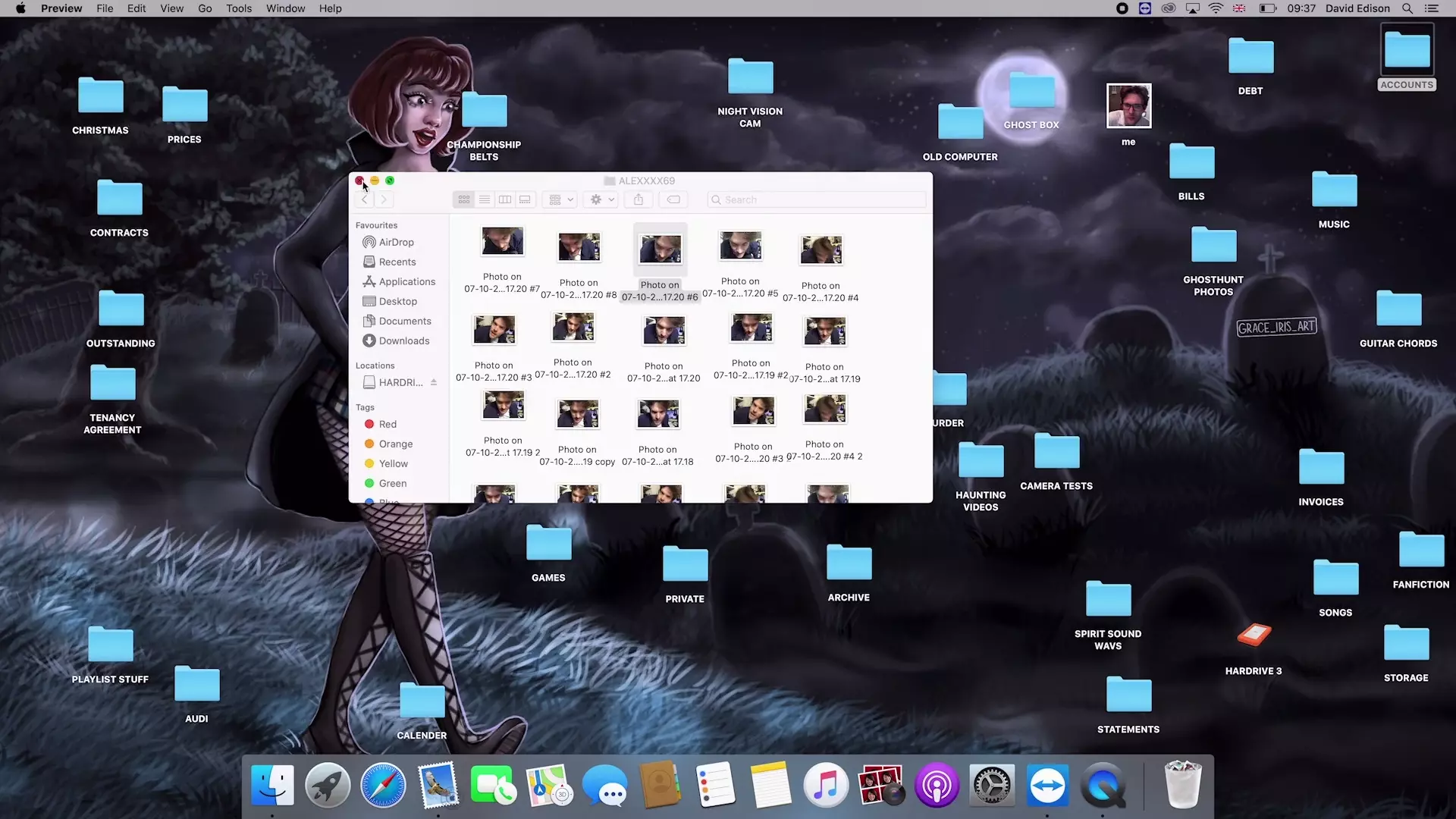The image size is (1456, 819).
Task: Open QuickTime Player in the dock
Action: [1103, 785]
